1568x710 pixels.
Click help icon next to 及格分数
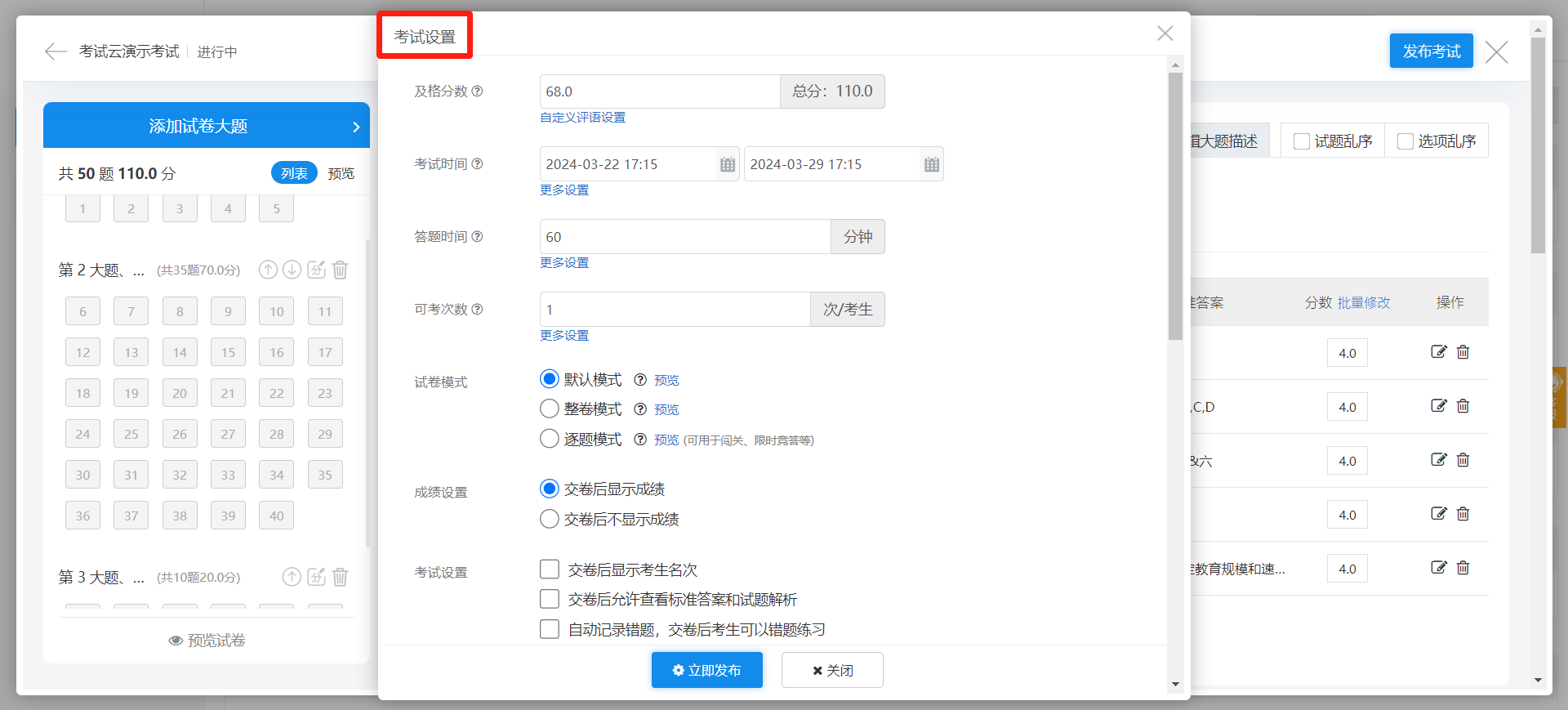click(478, 92)
